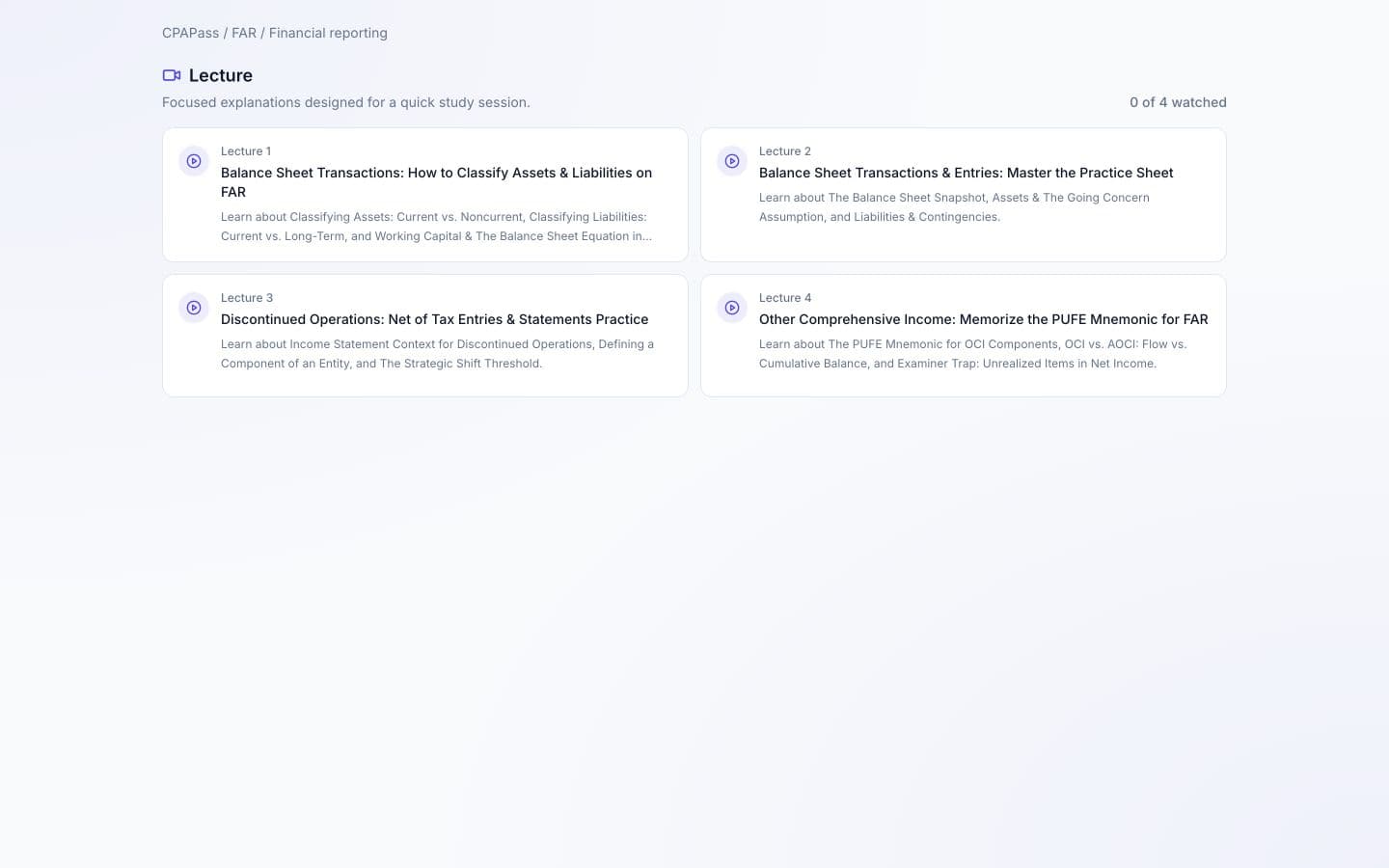
Task: Click the 'Lecture 2' label
Action: click(x=785, y=151)
